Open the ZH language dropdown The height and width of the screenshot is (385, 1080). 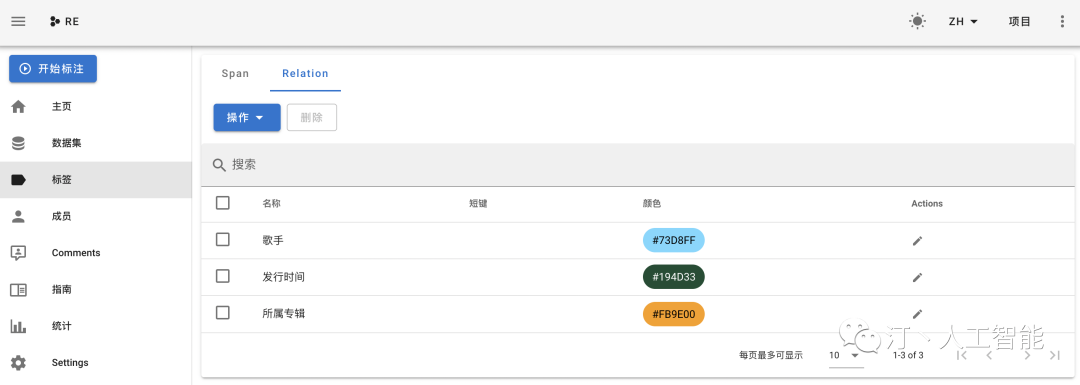(963, 21)
